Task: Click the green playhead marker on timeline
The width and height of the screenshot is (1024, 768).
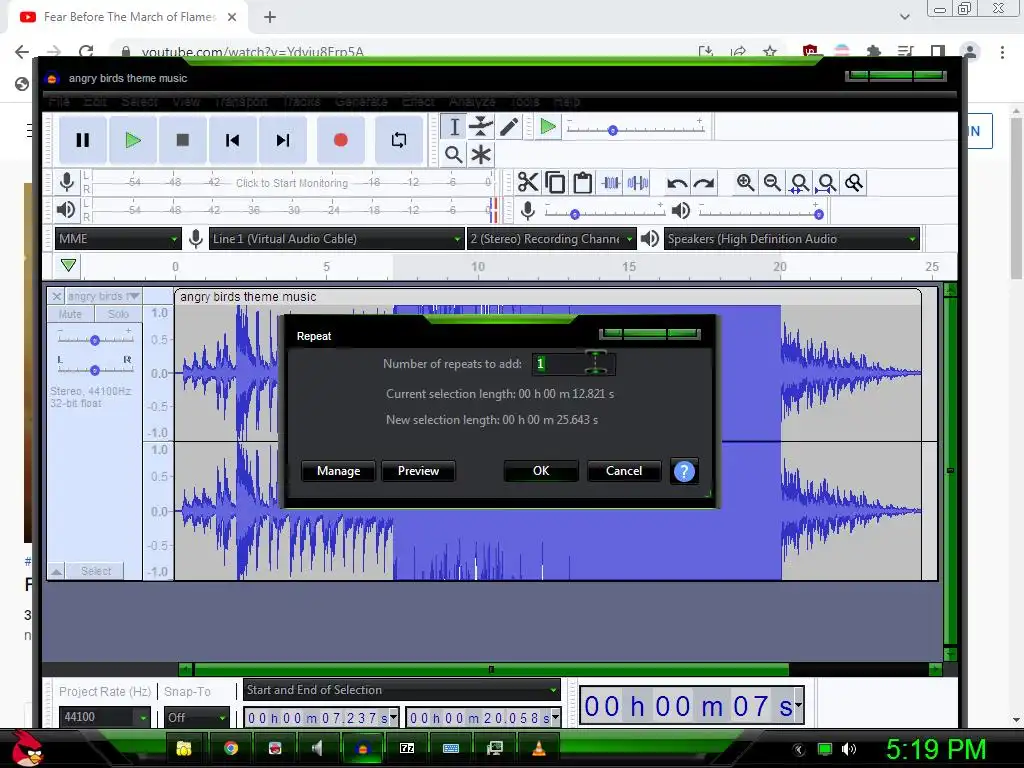Action: coord(69,265)
